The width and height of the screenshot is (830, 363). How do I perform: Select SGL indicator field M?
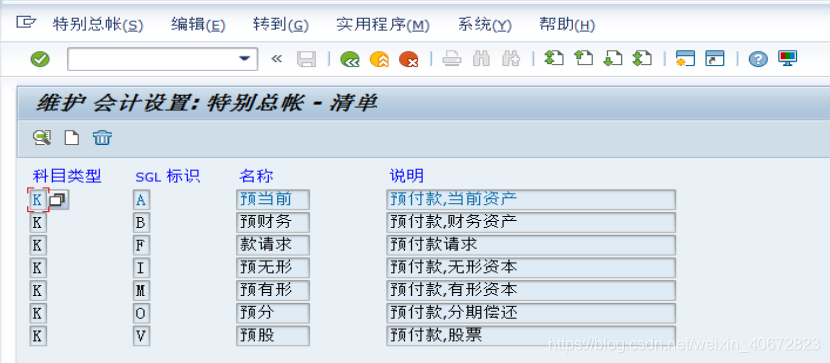141,291
